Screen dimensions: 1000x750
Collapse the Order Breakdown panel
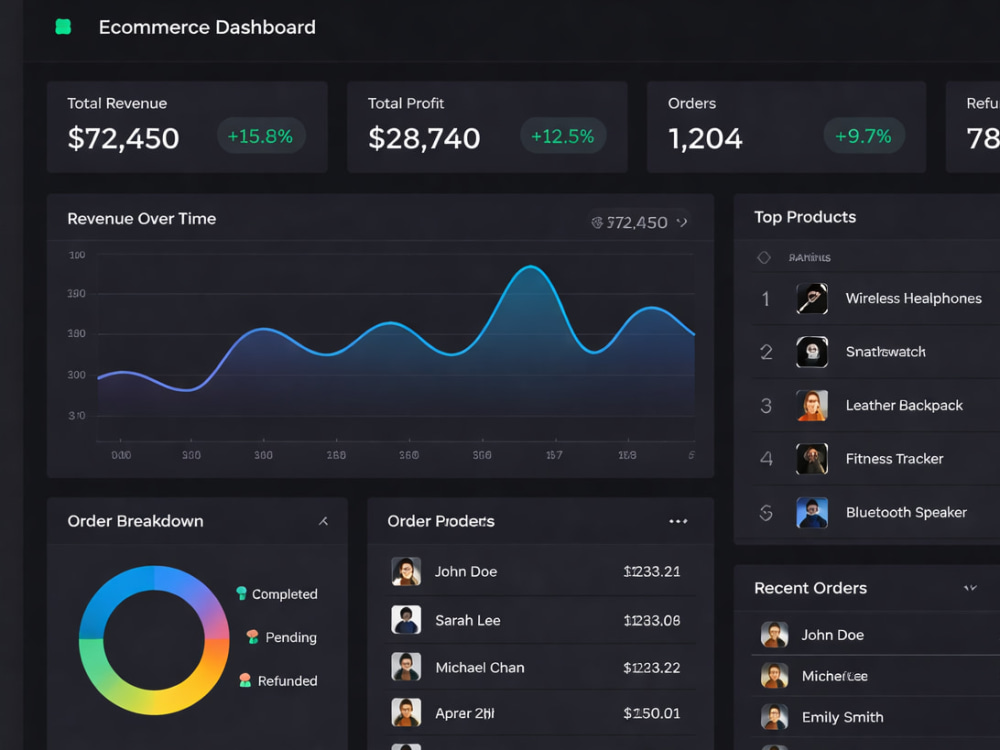(x=323, y=522)
